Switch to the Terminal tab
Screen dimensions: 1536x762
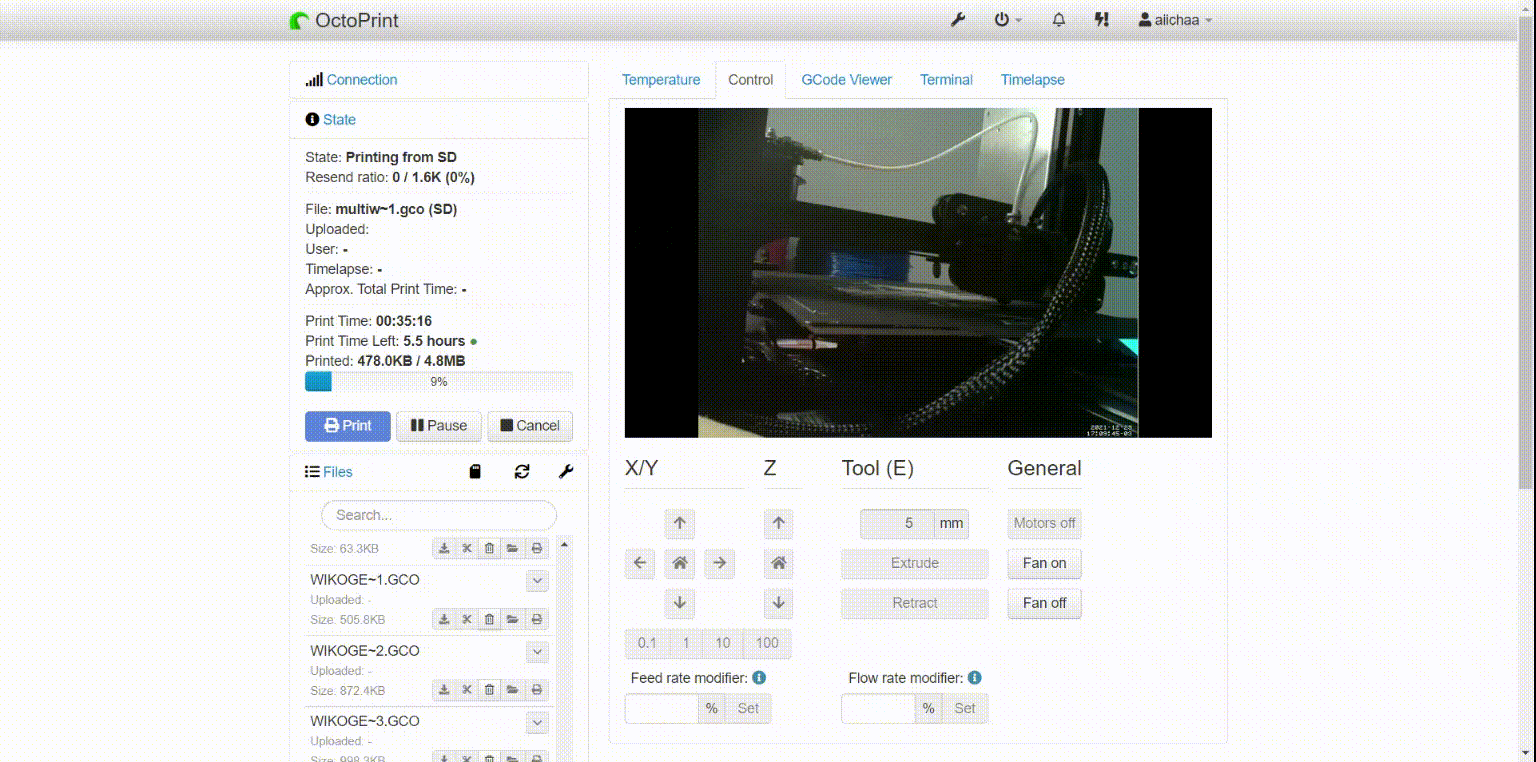point(946,80)
